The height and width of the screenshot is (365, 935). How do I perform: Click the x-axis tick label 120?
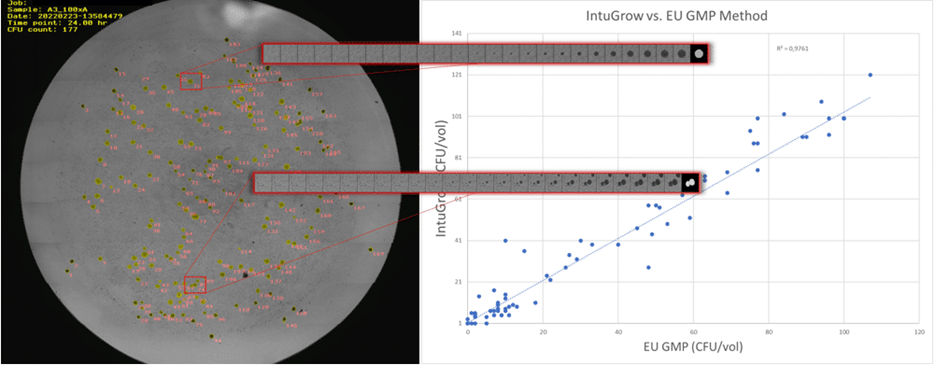[x=919, y=331]
